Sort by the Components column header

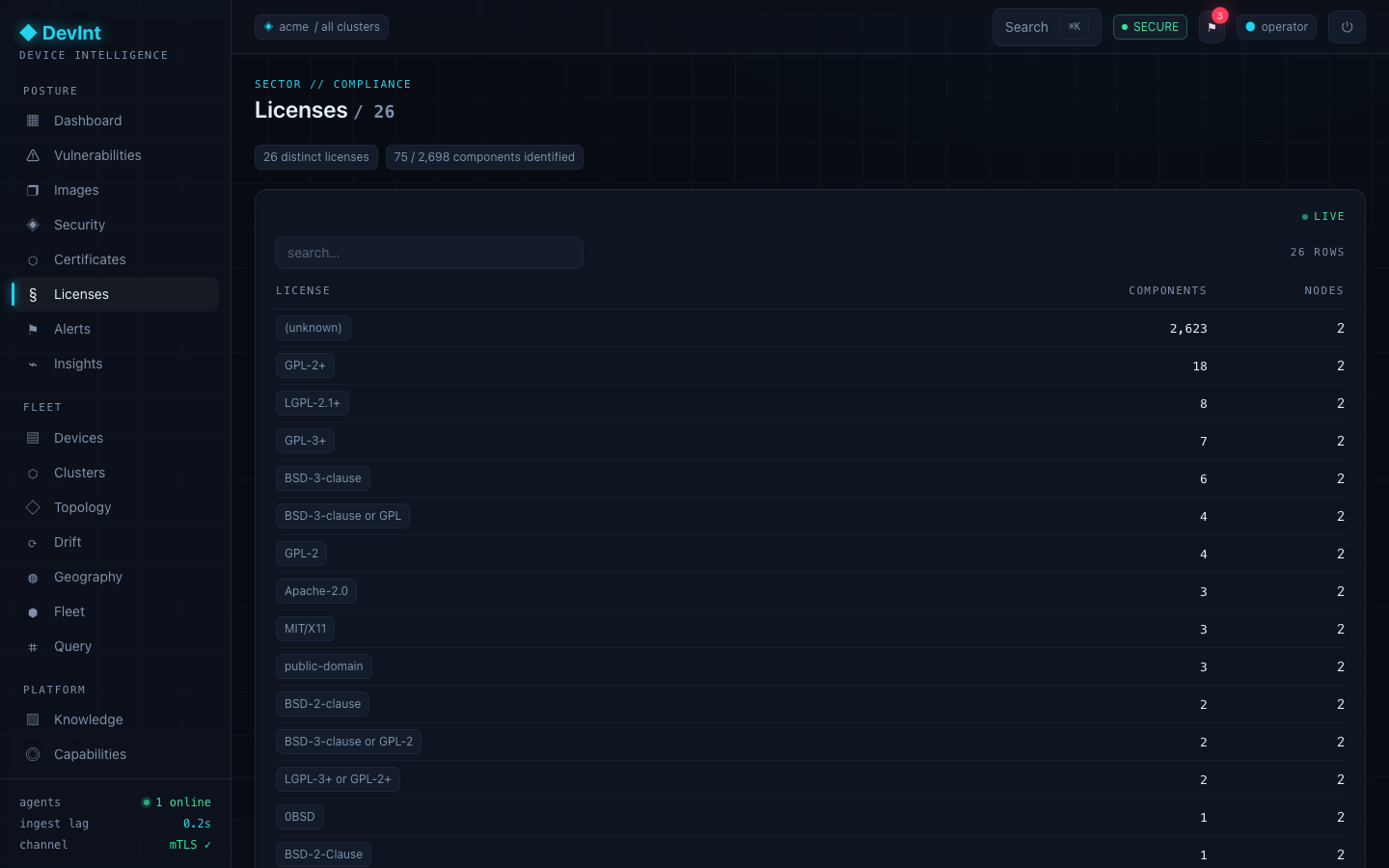click(1167, 290)
